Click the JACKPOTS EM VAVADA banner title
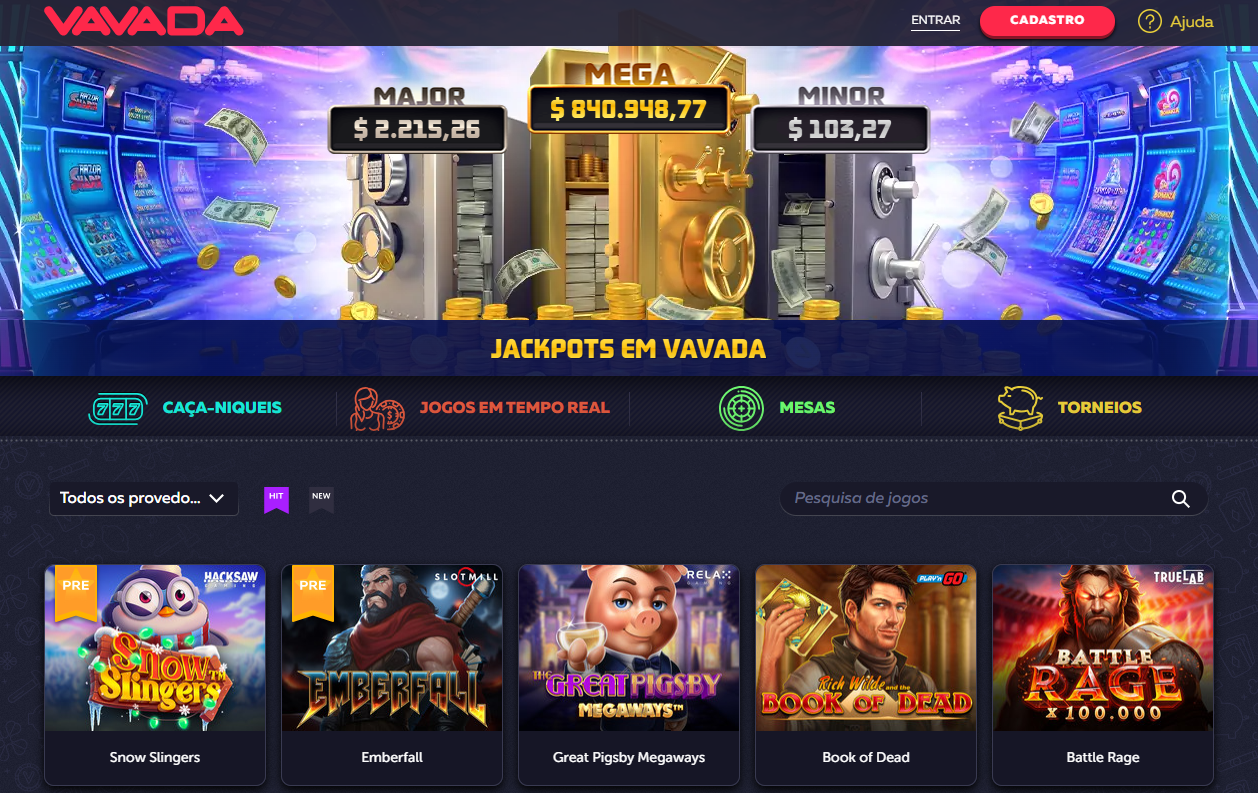1258x793 pixels. pyautogui.click(x=629, y=349)
